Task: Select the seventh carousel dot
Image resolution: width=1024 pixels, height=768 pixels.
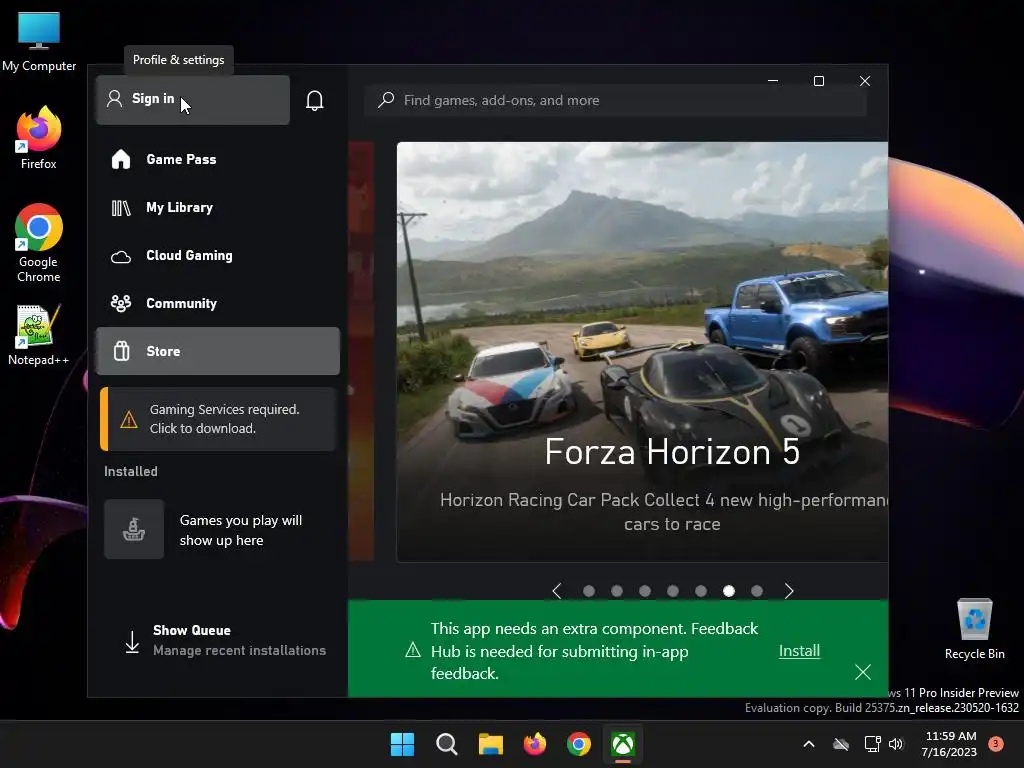Action: coord(757,591)
